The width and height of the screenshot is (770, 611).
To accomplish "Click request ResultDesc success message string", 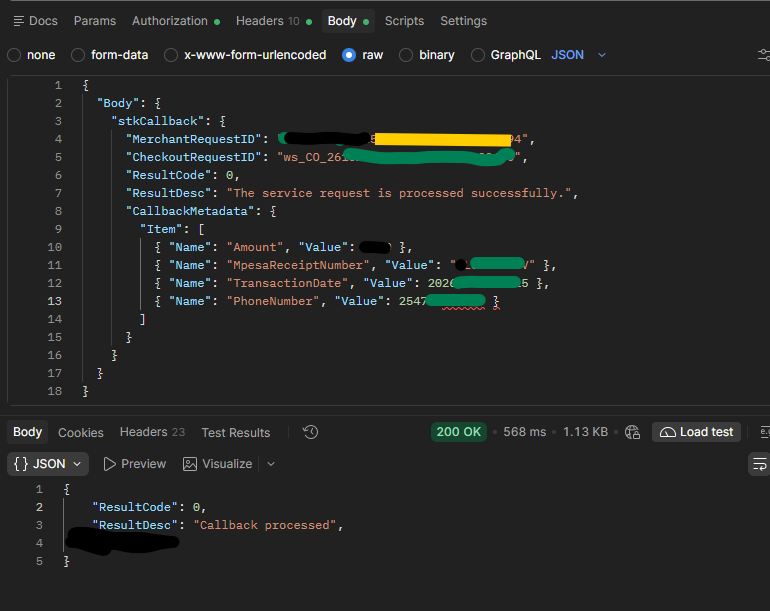I will pyautogui.click(x=399, y=194).
